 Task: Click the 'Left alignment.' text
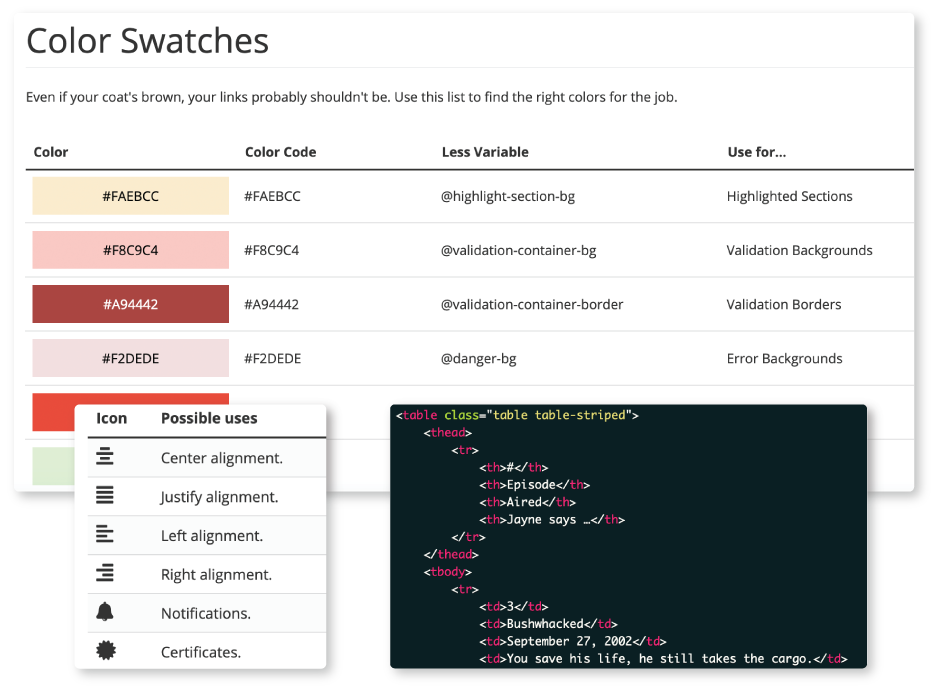pos(212,535)
